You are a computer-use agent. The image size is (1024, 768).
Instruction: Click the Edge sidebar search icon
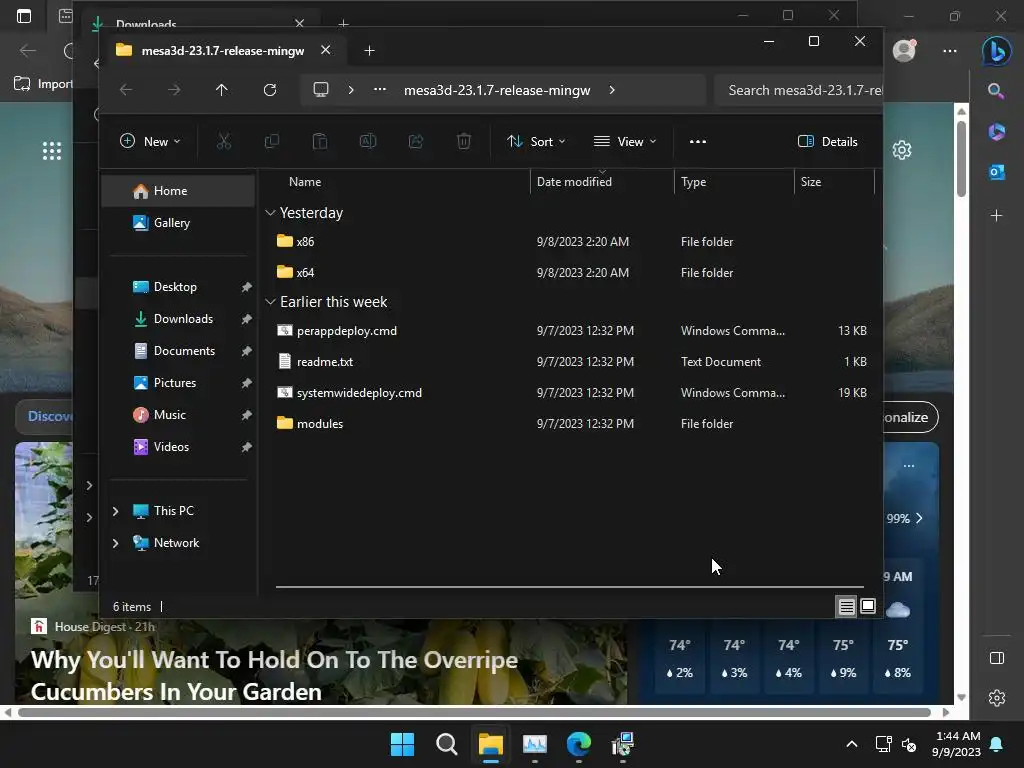pyautogui.click(x=996, y=91)
